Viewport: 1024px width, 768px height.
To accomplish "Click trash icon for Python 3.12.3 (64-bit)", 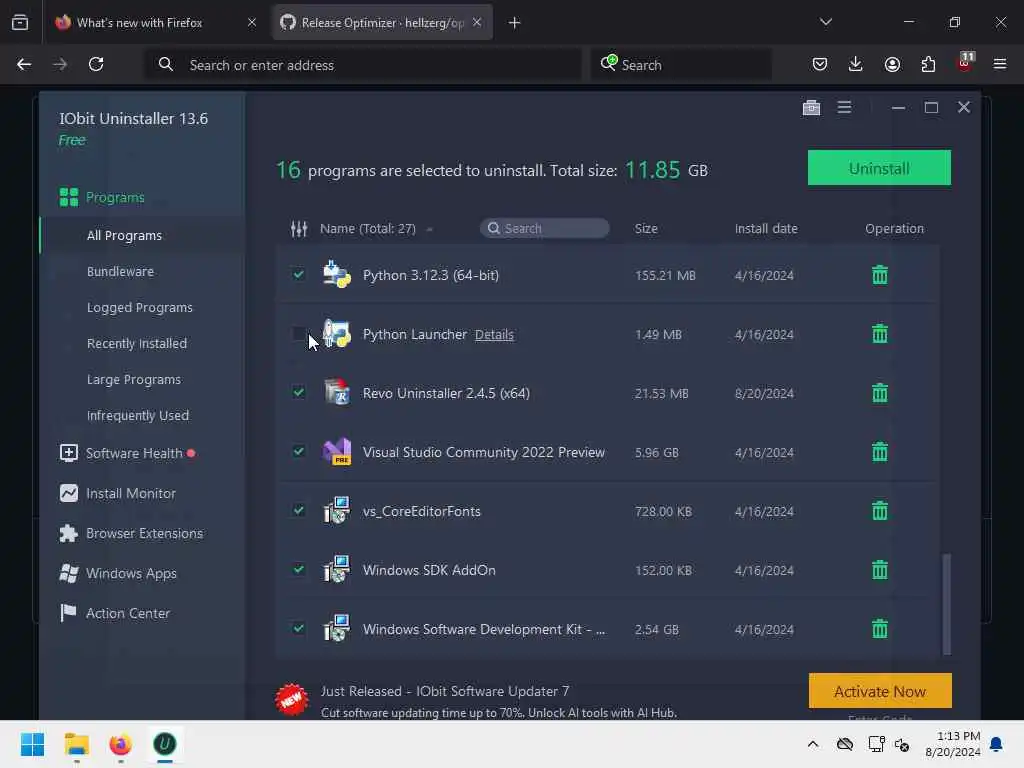I will [x=880, y=275].
